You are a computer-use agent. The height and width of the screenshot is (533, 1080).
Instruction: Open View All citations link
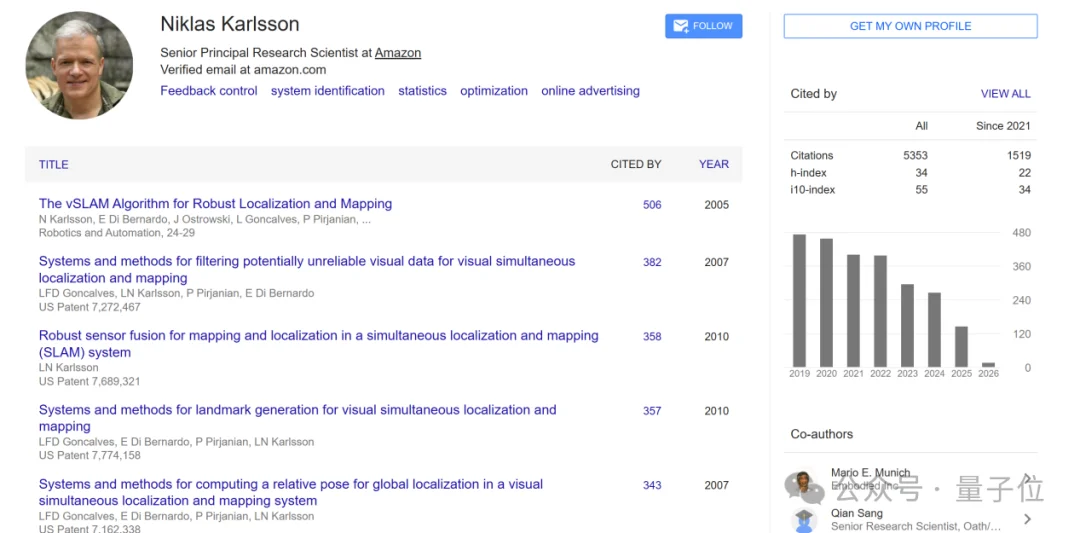tap(1005, 94)
